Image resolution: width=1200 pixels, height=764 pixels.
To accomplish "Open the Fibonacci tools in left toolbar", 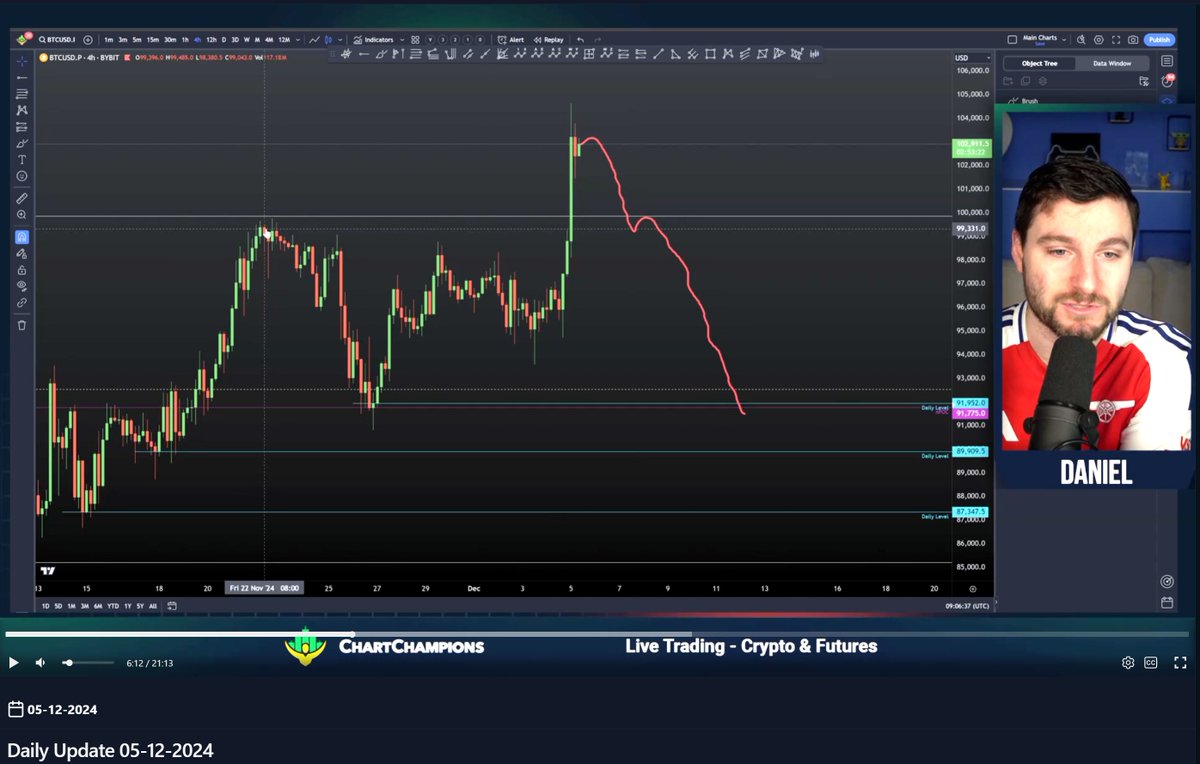I will click(22, 94).
